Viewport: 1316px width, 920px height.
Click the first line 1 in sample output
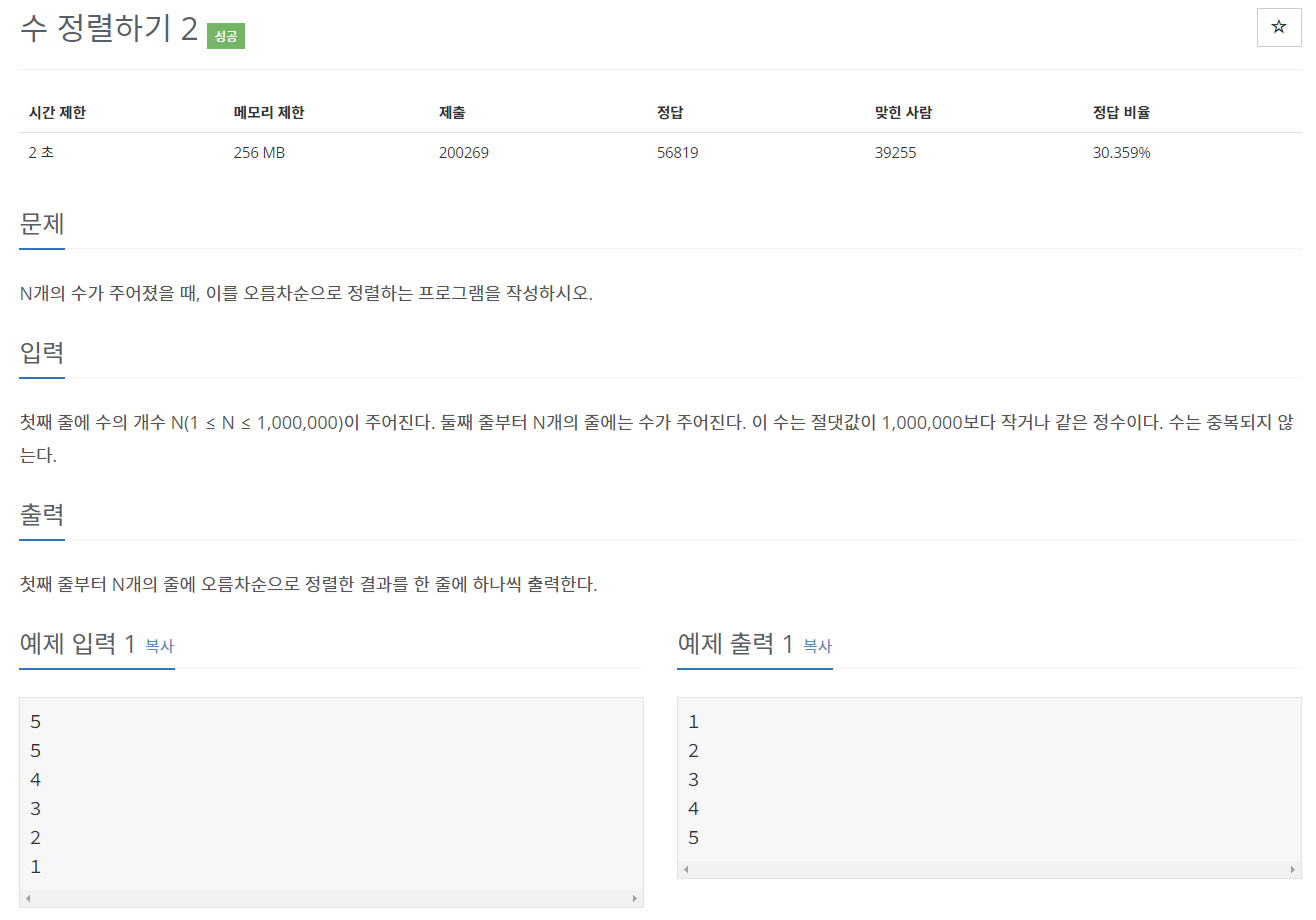(x=694, y=722)
